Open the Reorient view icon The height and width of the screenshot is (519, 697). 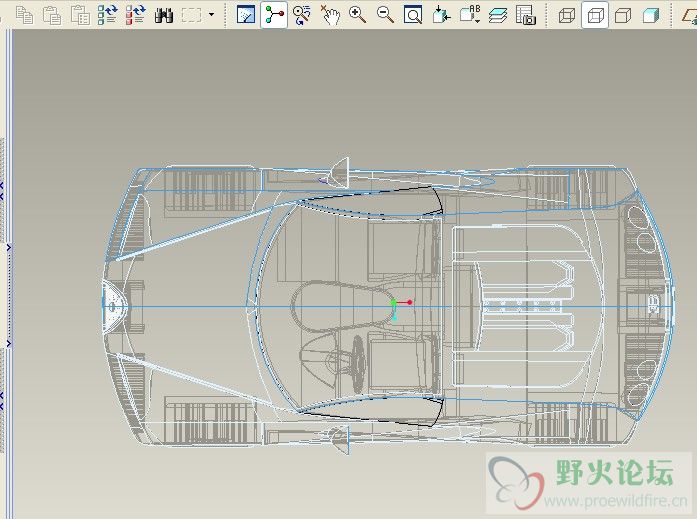click(x=441, y=15)
